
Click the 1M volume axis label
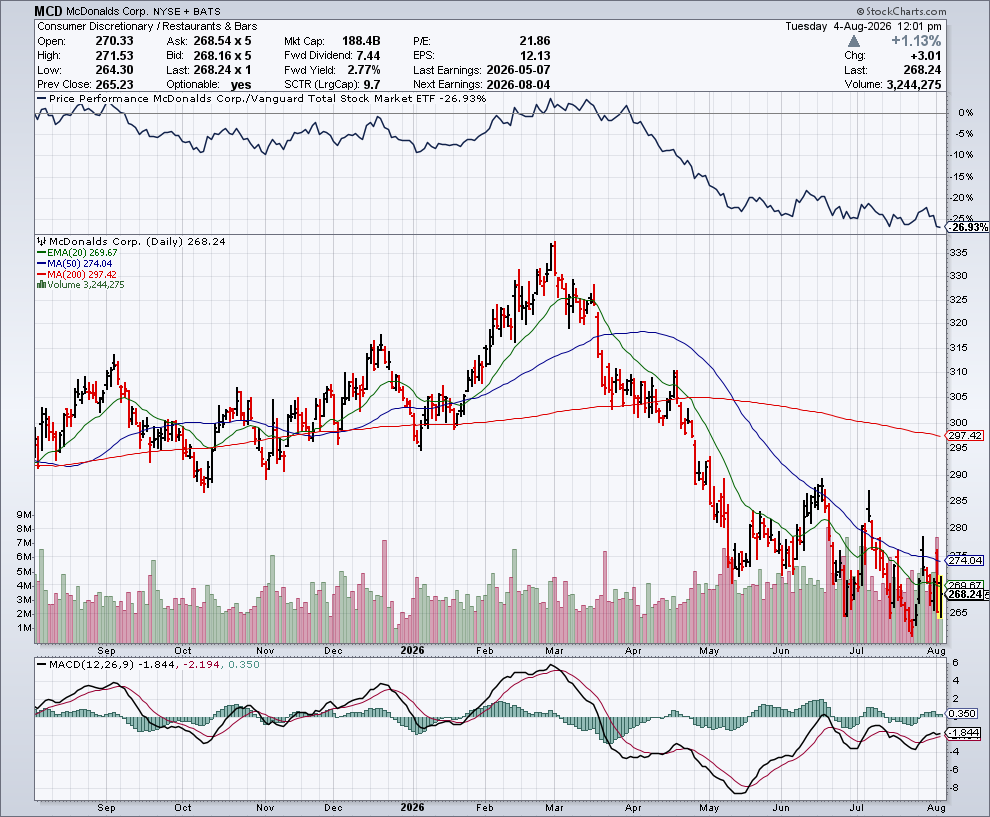coord(23,628)
